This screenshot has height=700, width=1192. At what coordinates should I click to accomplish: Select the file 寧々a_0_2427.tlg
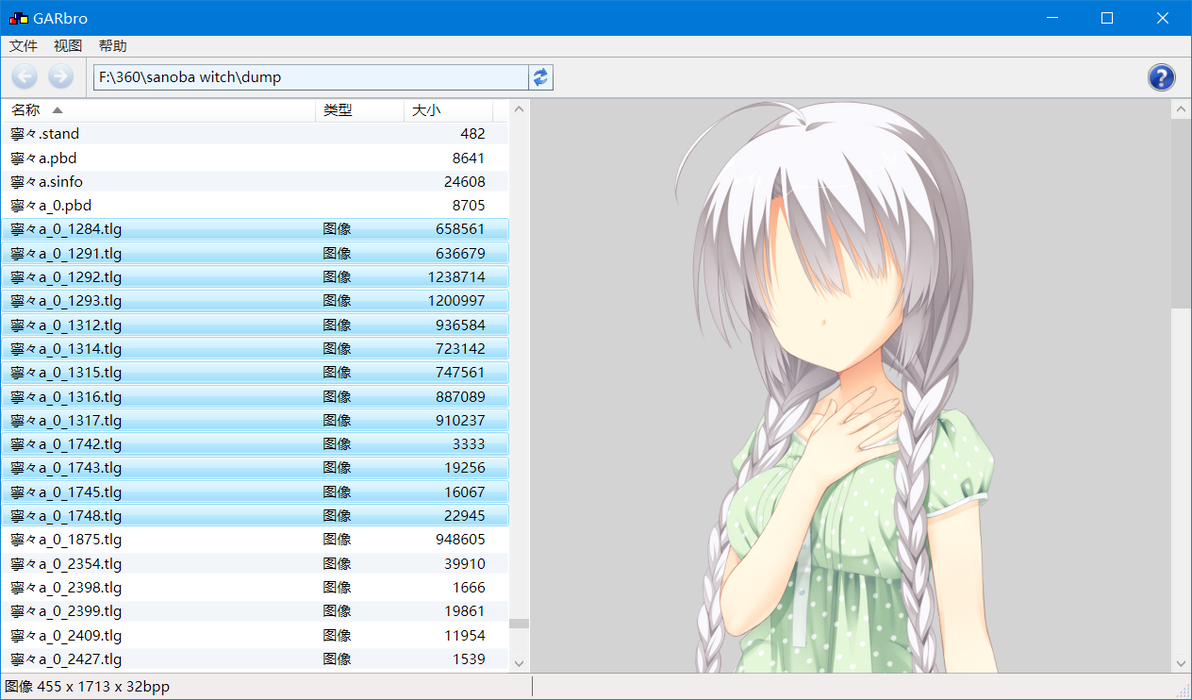(255, 659)
